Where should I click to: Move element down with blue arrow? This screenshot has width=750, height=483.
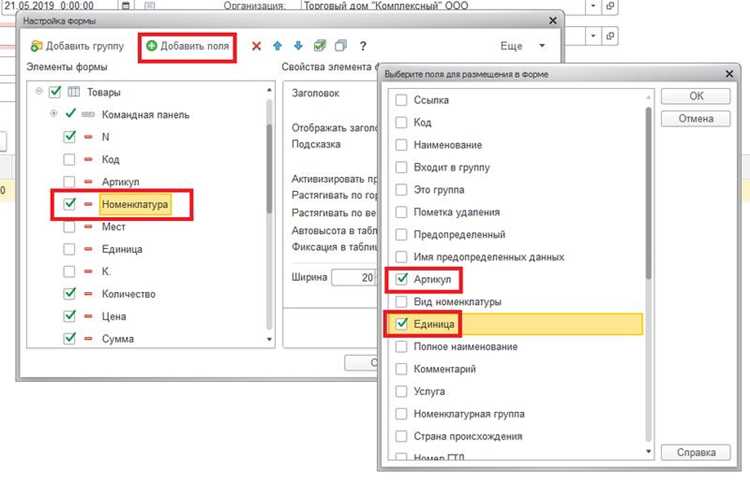(298, 46)
